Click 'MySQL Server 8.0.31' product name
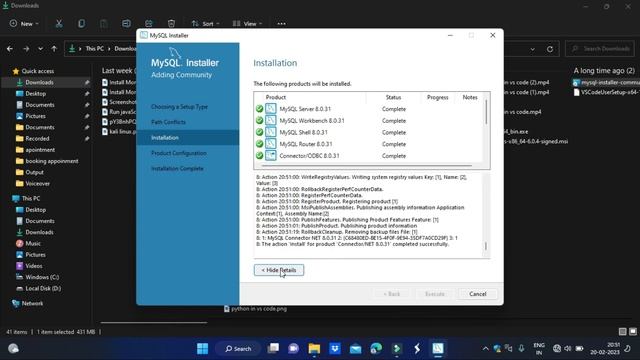Image resolution: width=640 pixels, height=360 pixels. pos(305,109)
